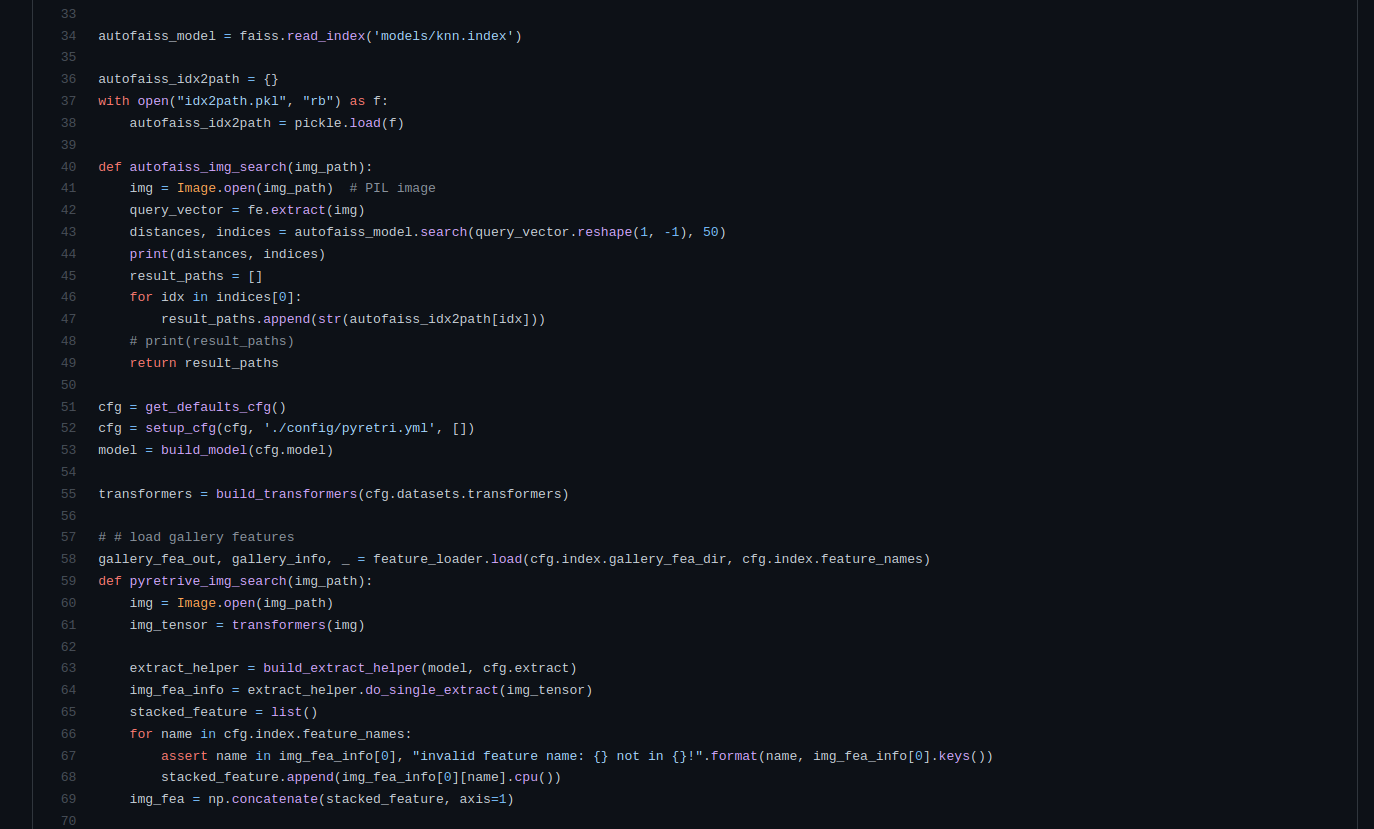Click 'models/knn.index' string literal
1374x829 pixels.
click(443, 36)
